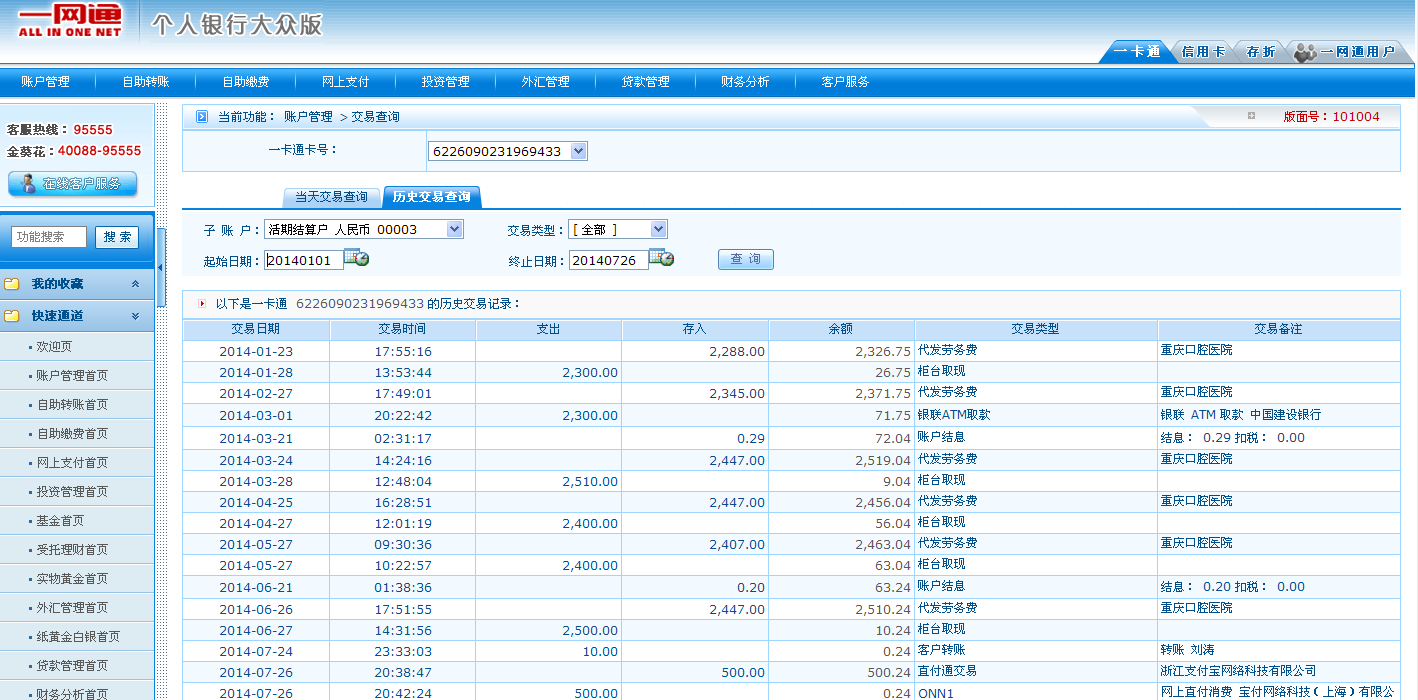
Task: Open 基金首页 in the sidebar
Action: [x=60, y=521]
